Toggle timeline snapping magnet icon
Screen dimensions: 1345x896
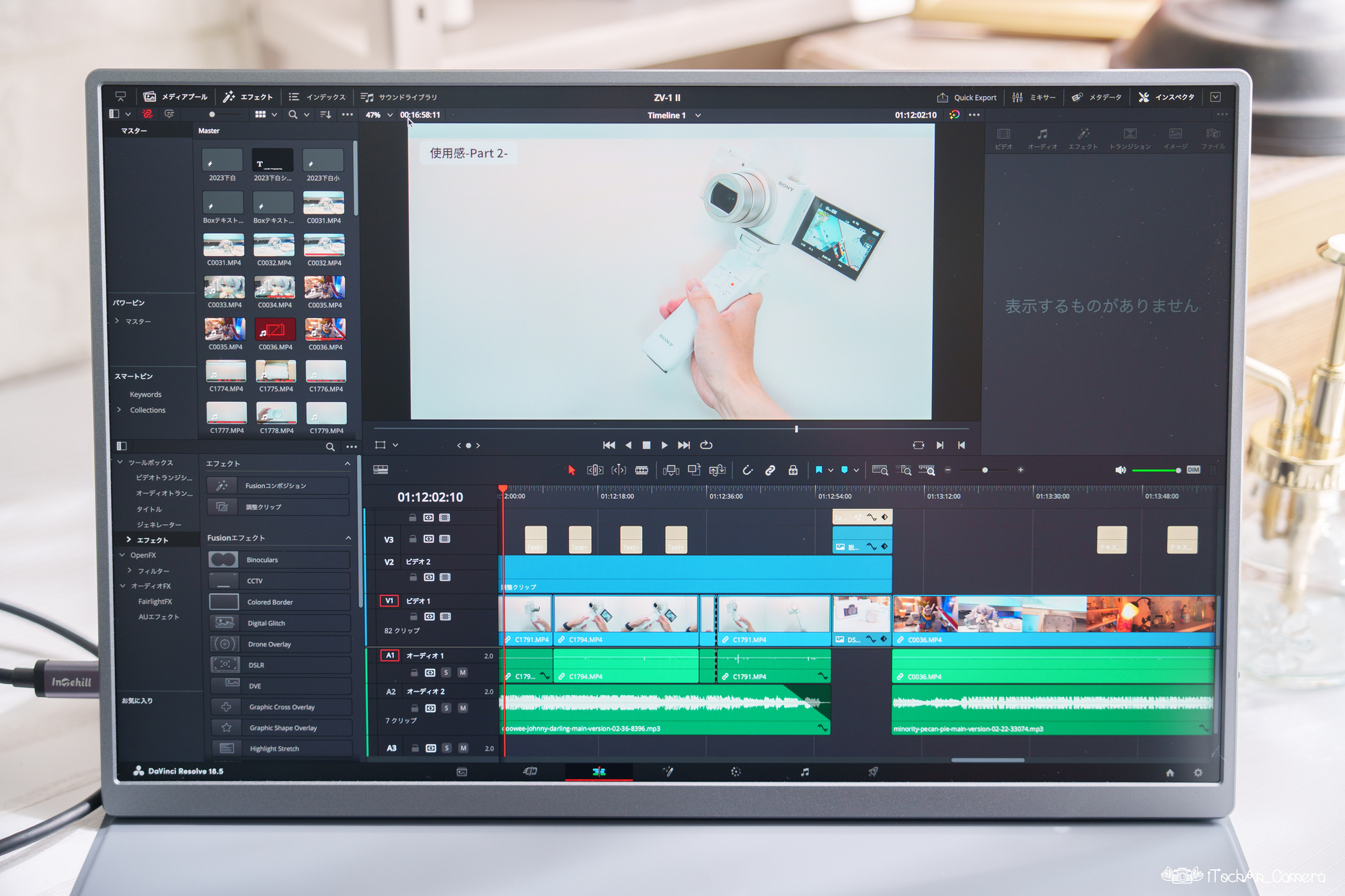coord(747,470)
